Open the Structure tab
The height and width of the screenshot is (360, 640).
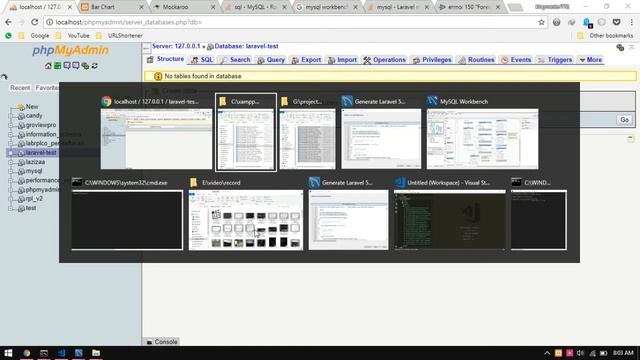click(x=166, y=59)
